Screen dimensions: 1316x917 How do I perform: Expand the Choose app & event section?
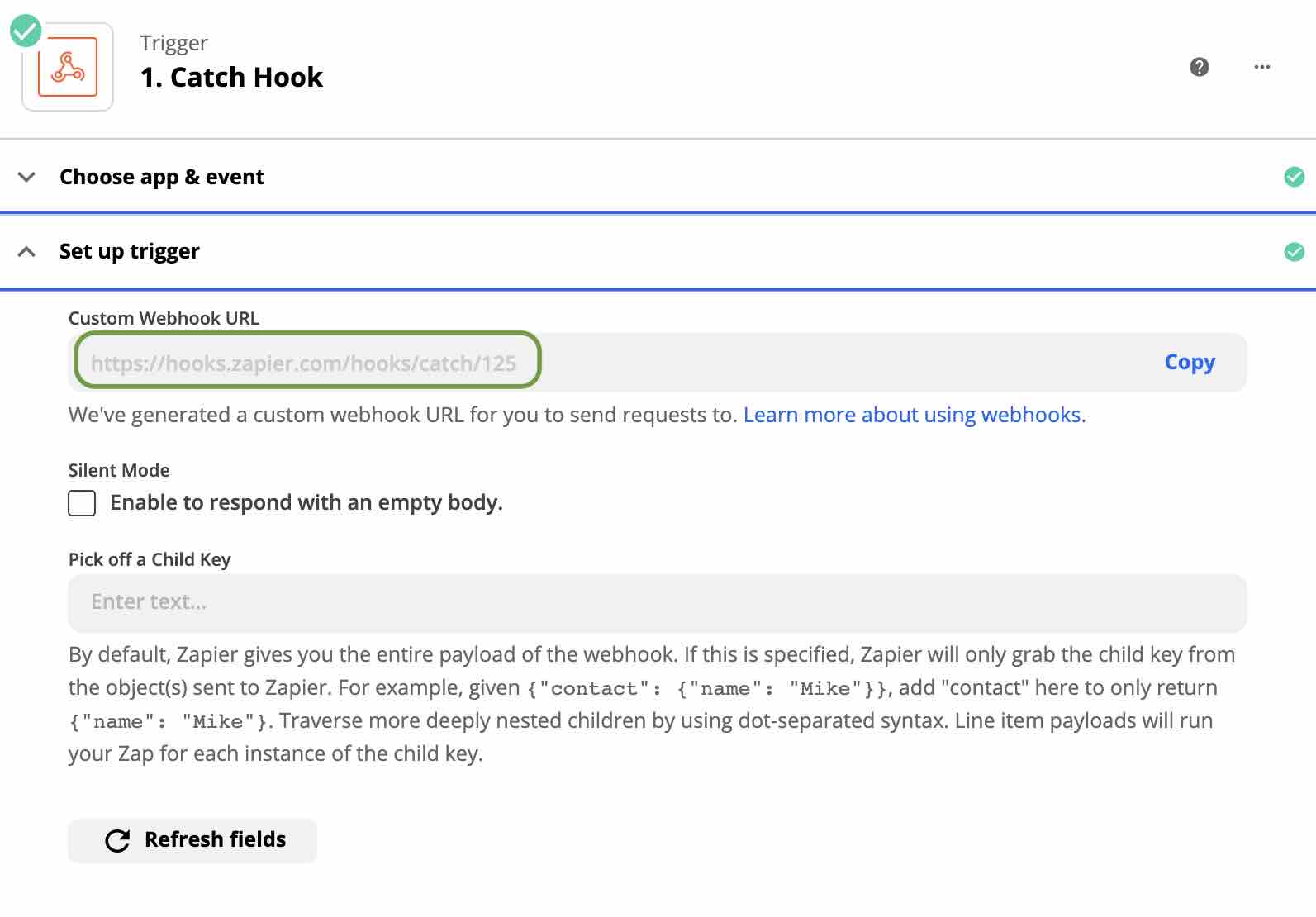tap(26, 177)
